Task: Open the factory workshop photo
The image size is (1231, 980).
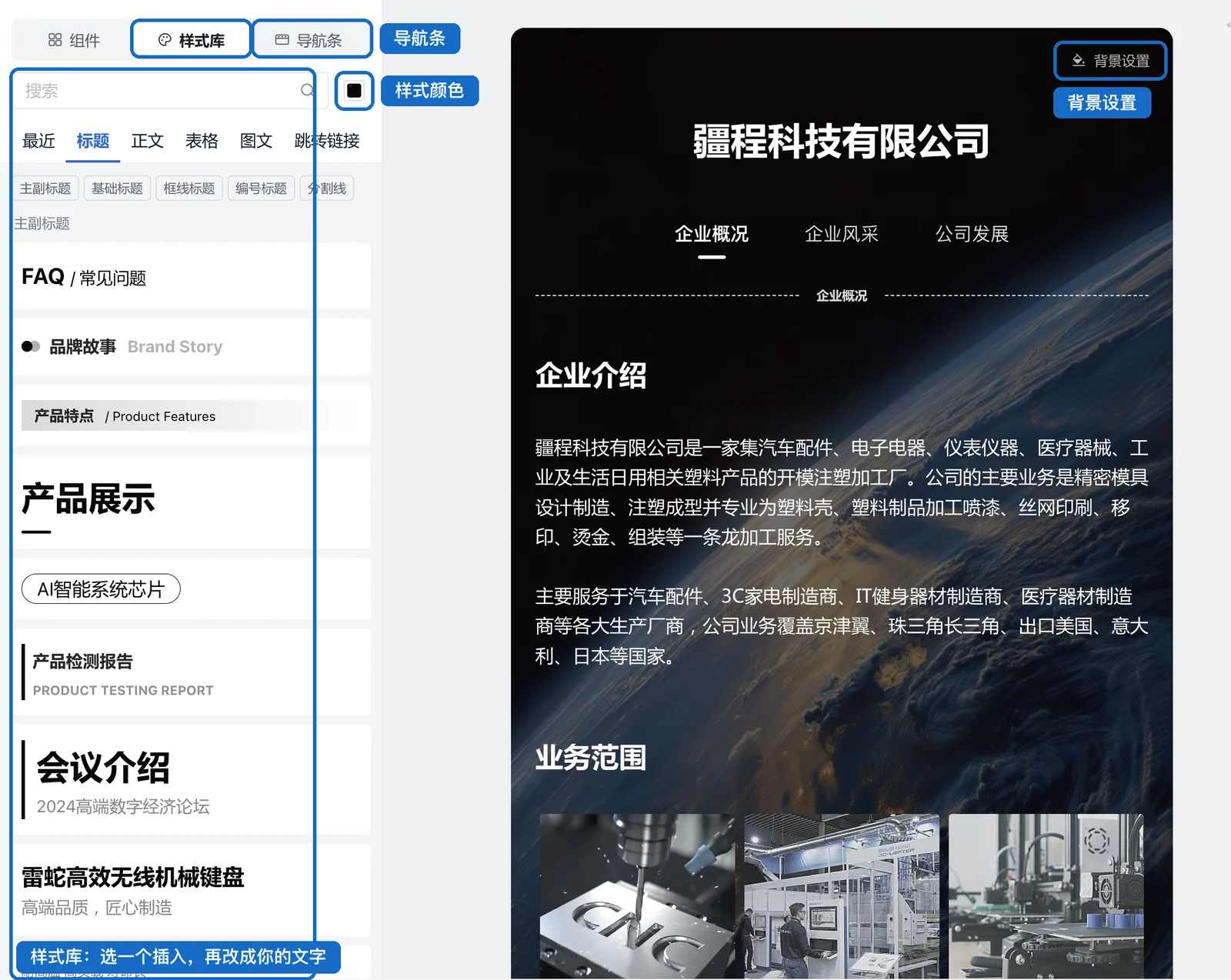Action: tap(842, 896)
